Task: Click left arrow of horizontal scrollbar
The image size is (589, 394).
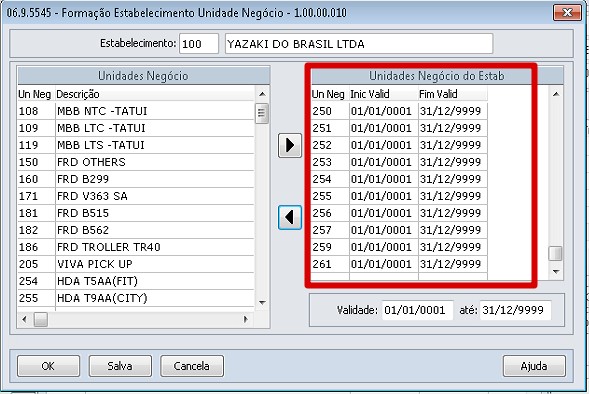Action: pyautogui.click(x=24, y=320)
